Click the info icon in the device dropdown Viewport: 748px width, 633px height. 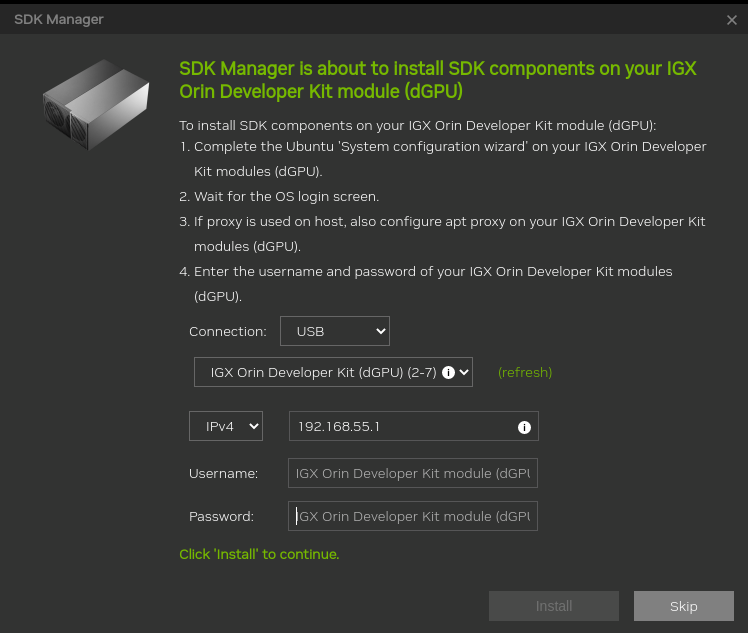(x=448, y=373)
